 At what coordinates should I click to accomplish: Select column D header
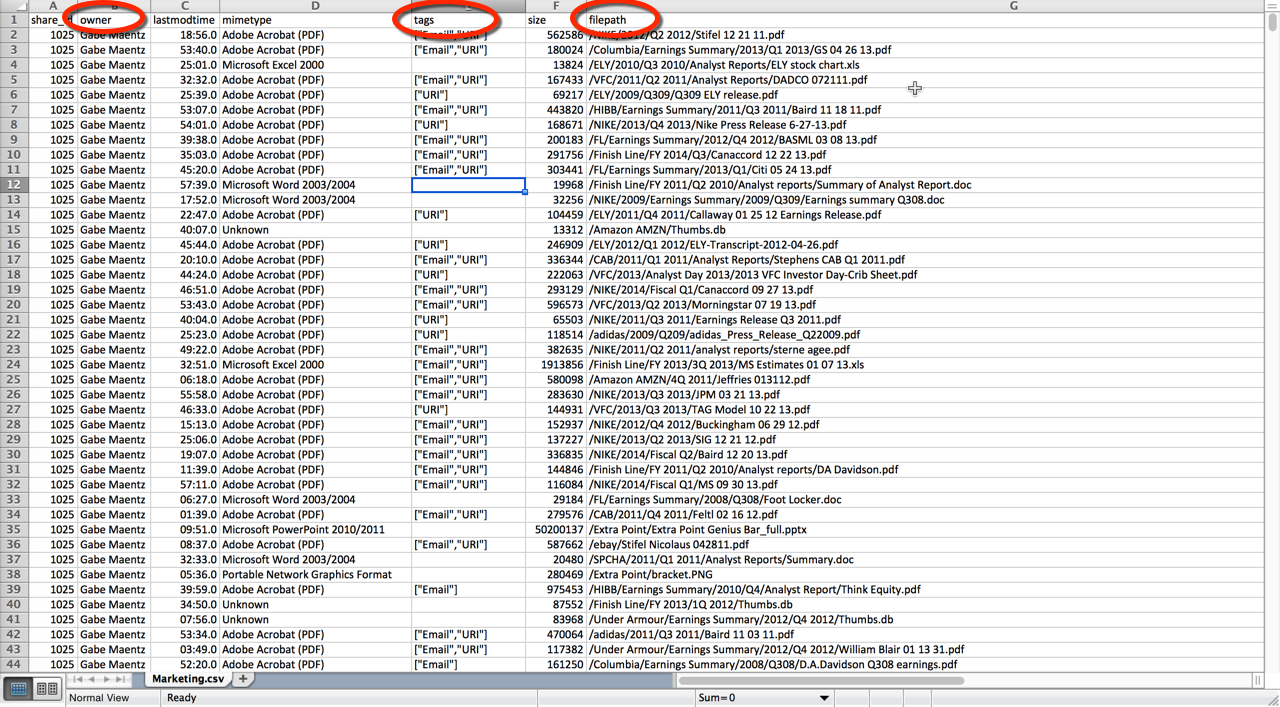[315, 6]
